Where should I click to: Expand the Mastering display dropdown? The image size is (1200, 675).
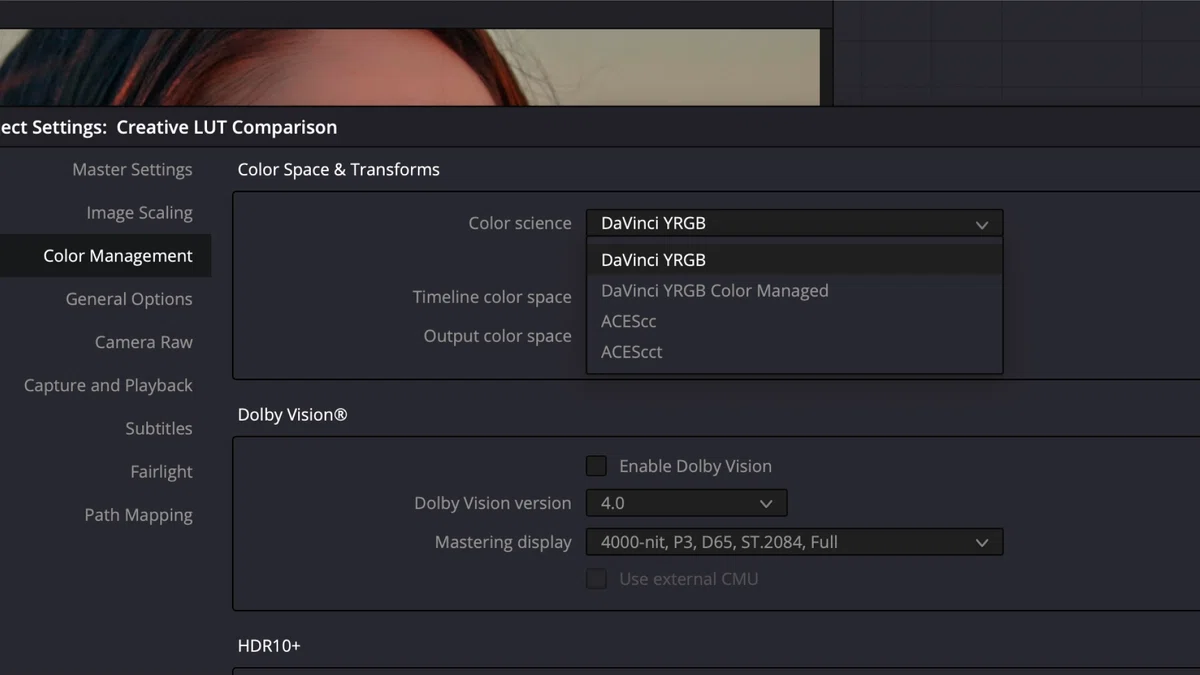coord(795,542)
